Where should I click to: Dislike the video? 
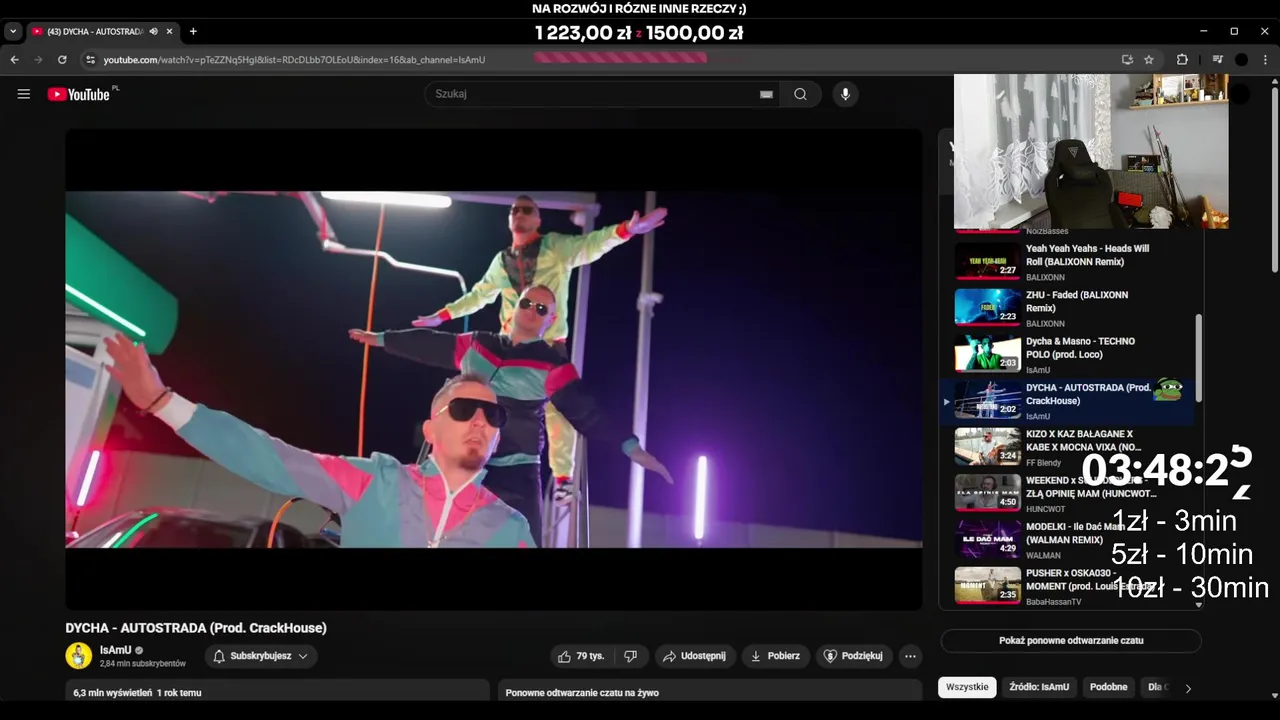coord(630,656)
